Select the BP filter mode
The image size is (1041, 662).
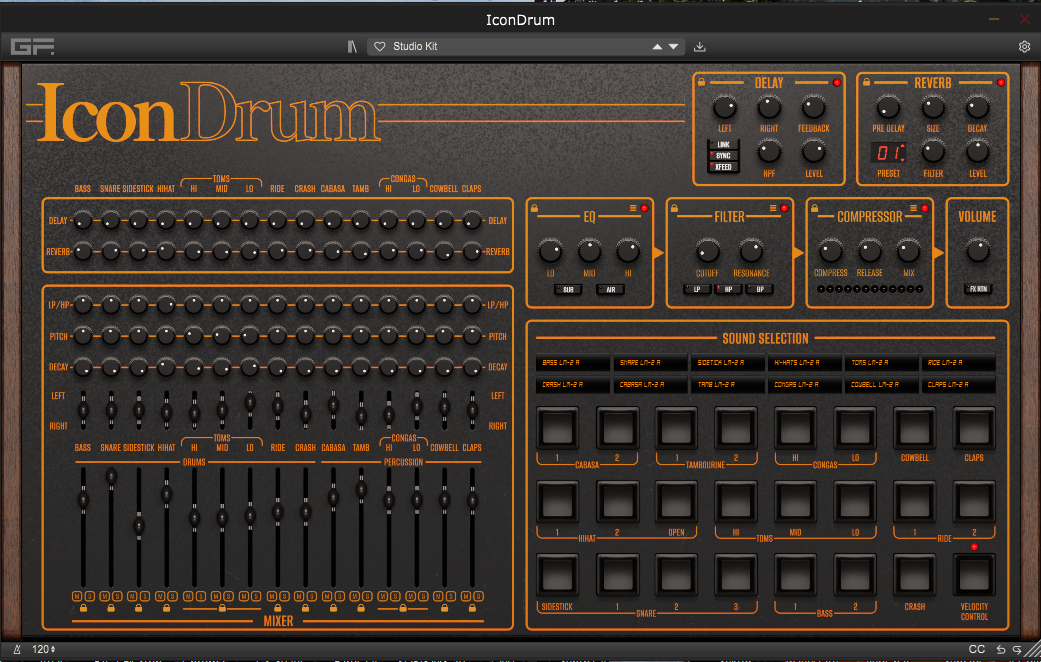(760, 290)
